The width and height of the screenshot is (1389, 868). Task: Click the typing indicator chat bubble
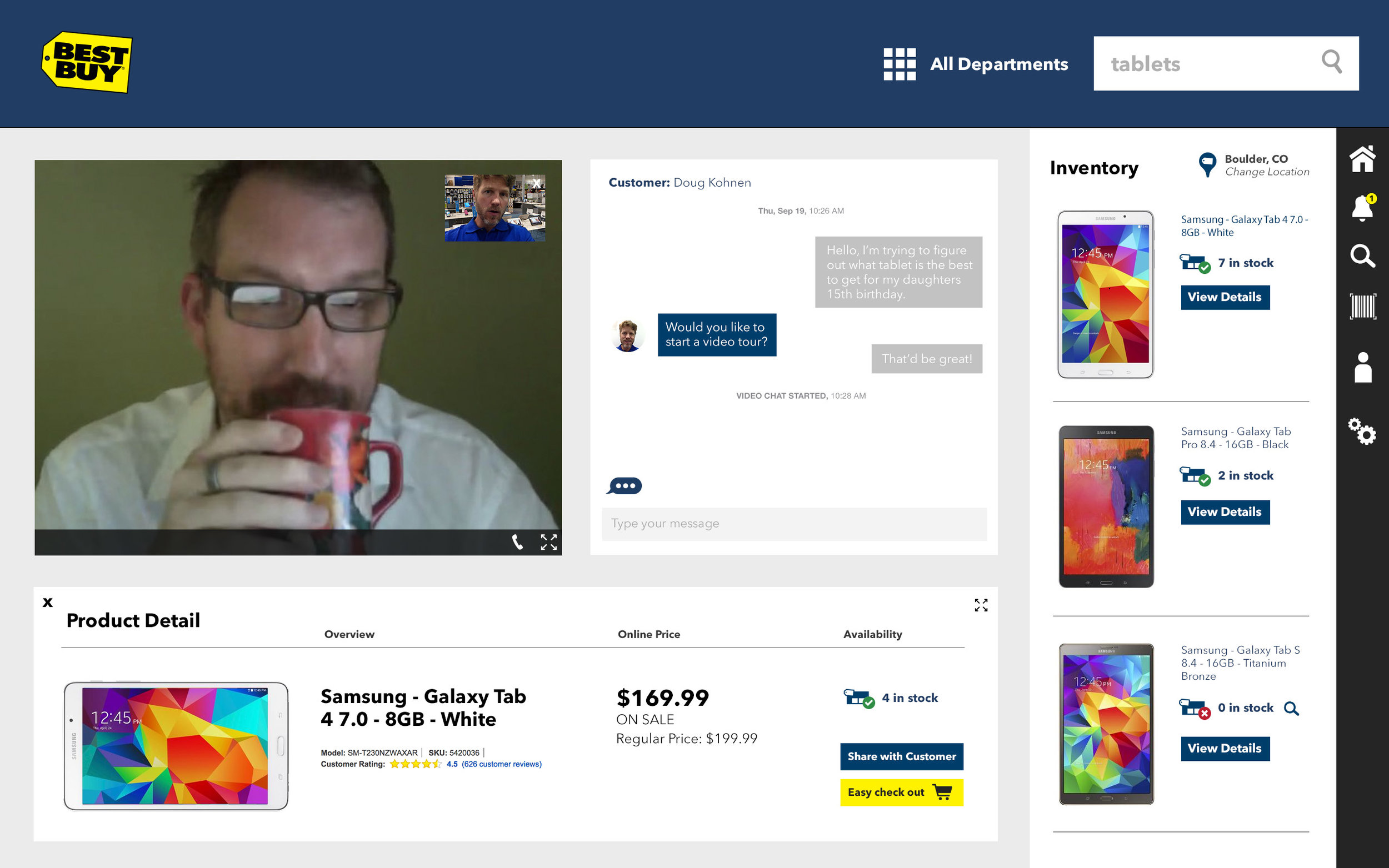coord(624,486)
